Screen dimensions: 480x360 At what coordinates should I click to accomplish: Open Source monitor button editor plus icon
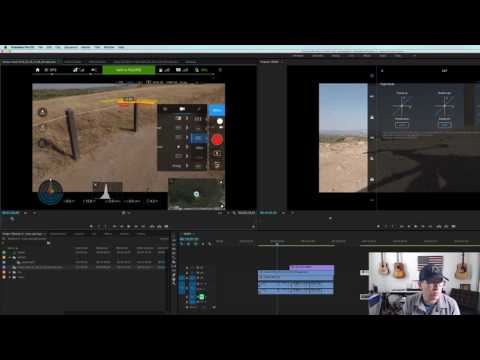(x=253, y=227)
